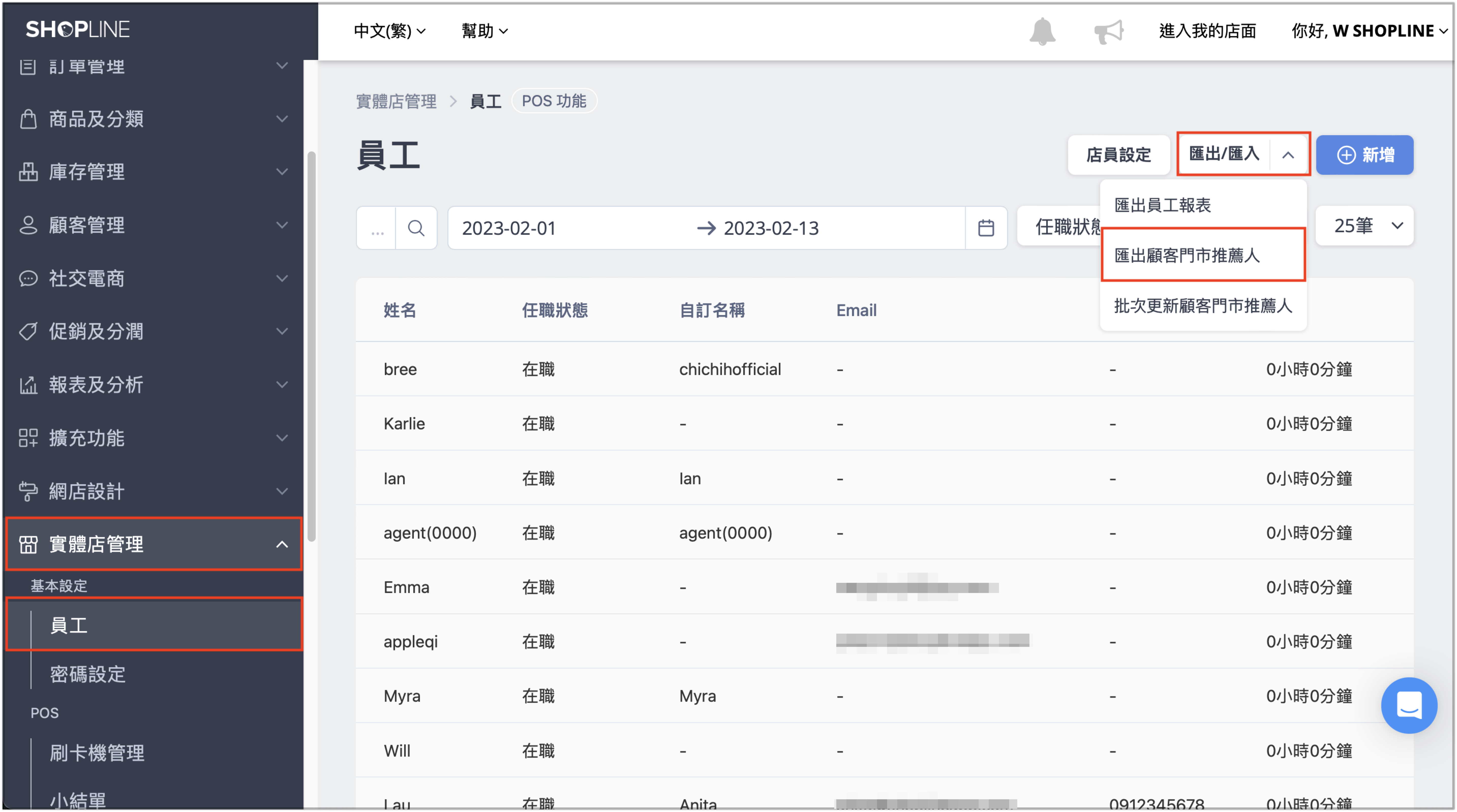This screenshot has width=1457, height=812.
Task: Open the 幫助 help dropdown
Action: tap(485, 31)
